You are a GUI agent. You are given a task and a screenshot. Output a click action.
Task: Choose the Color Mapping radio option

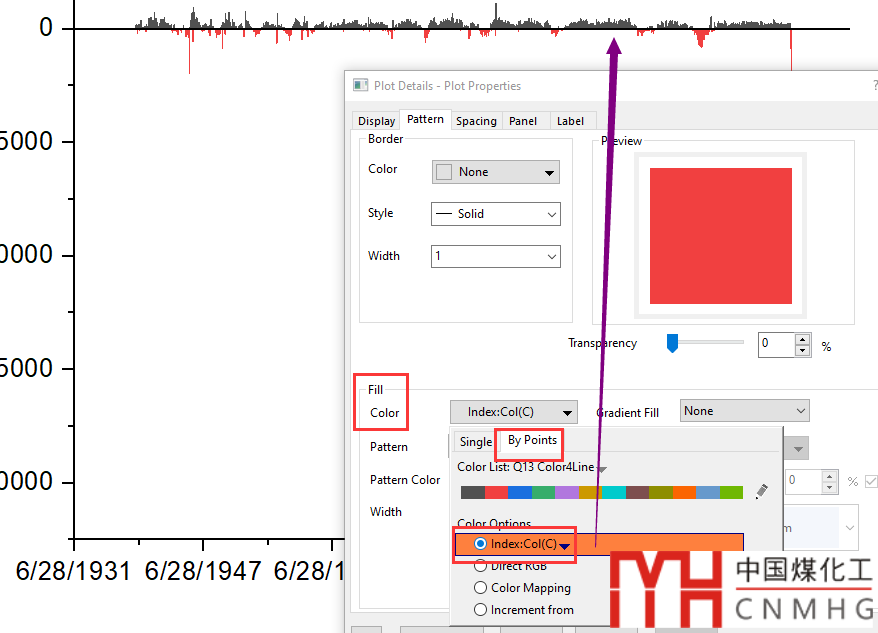(x=481, y=588)
